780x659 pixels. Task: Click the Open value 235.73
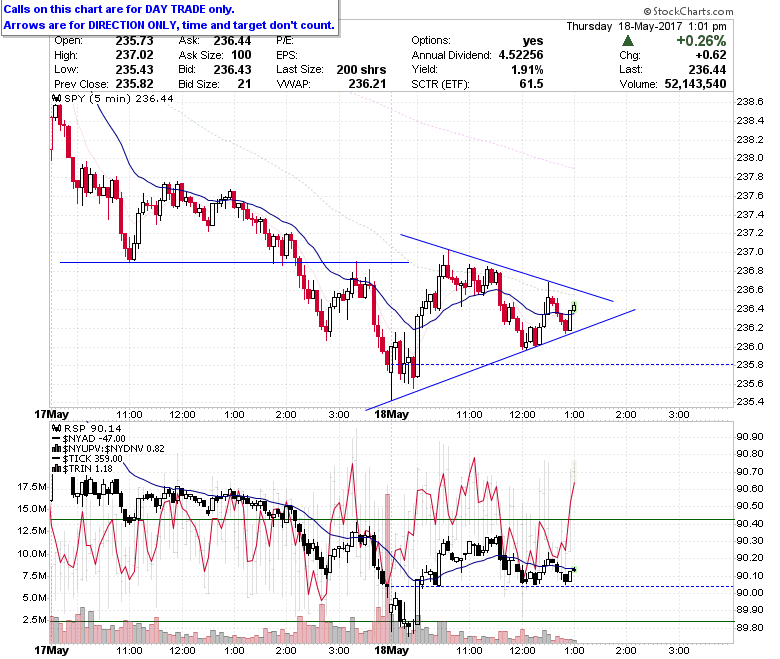click(x=134, y=41)
